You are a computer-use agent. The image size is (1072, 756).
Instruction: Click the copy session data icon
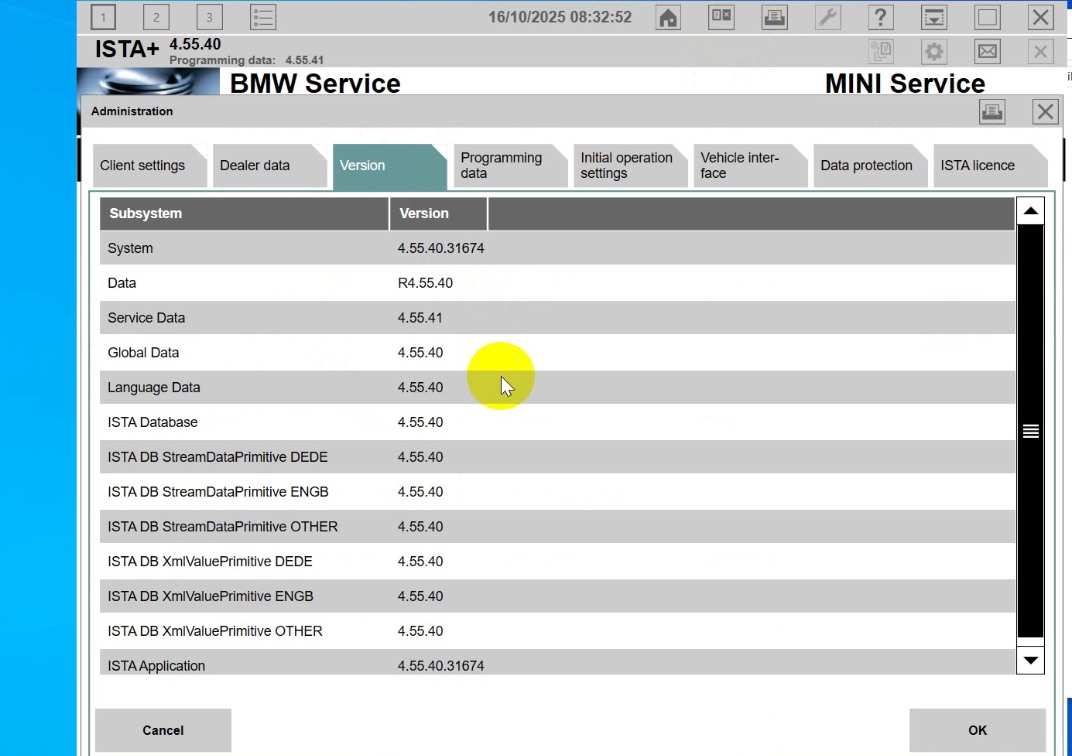pyautogui.click(x=881, y=51)
